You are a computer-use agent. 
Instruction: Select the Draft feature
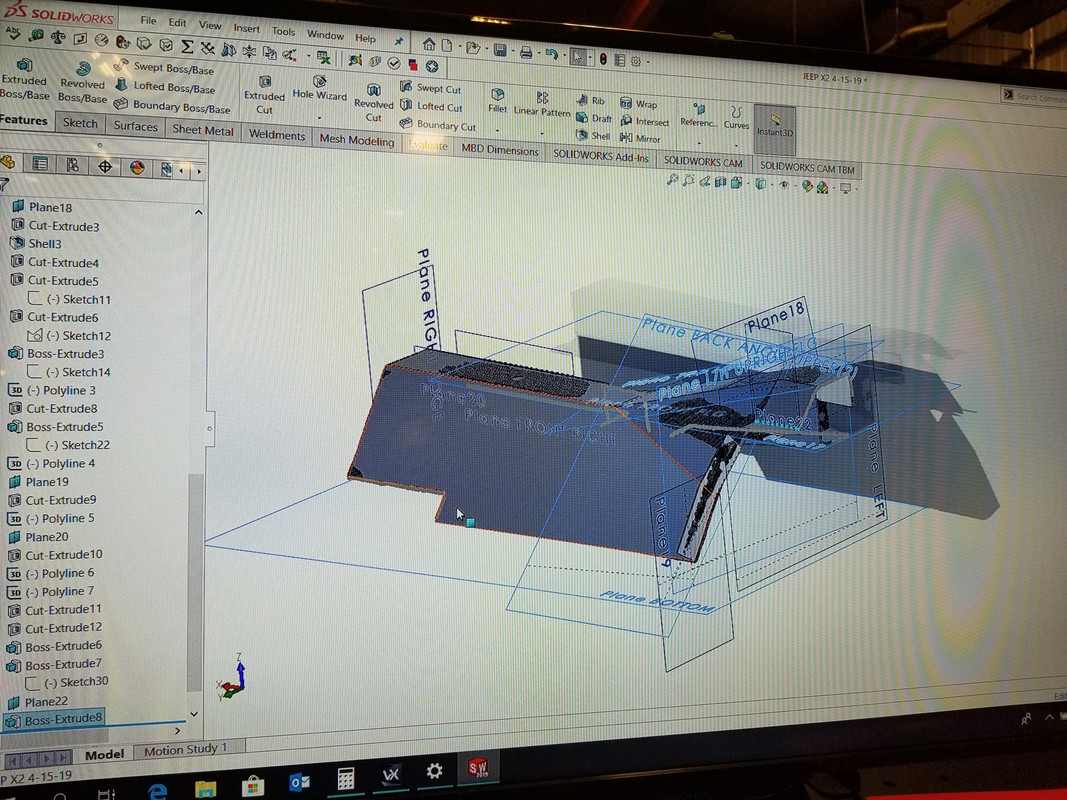[594, 118]
